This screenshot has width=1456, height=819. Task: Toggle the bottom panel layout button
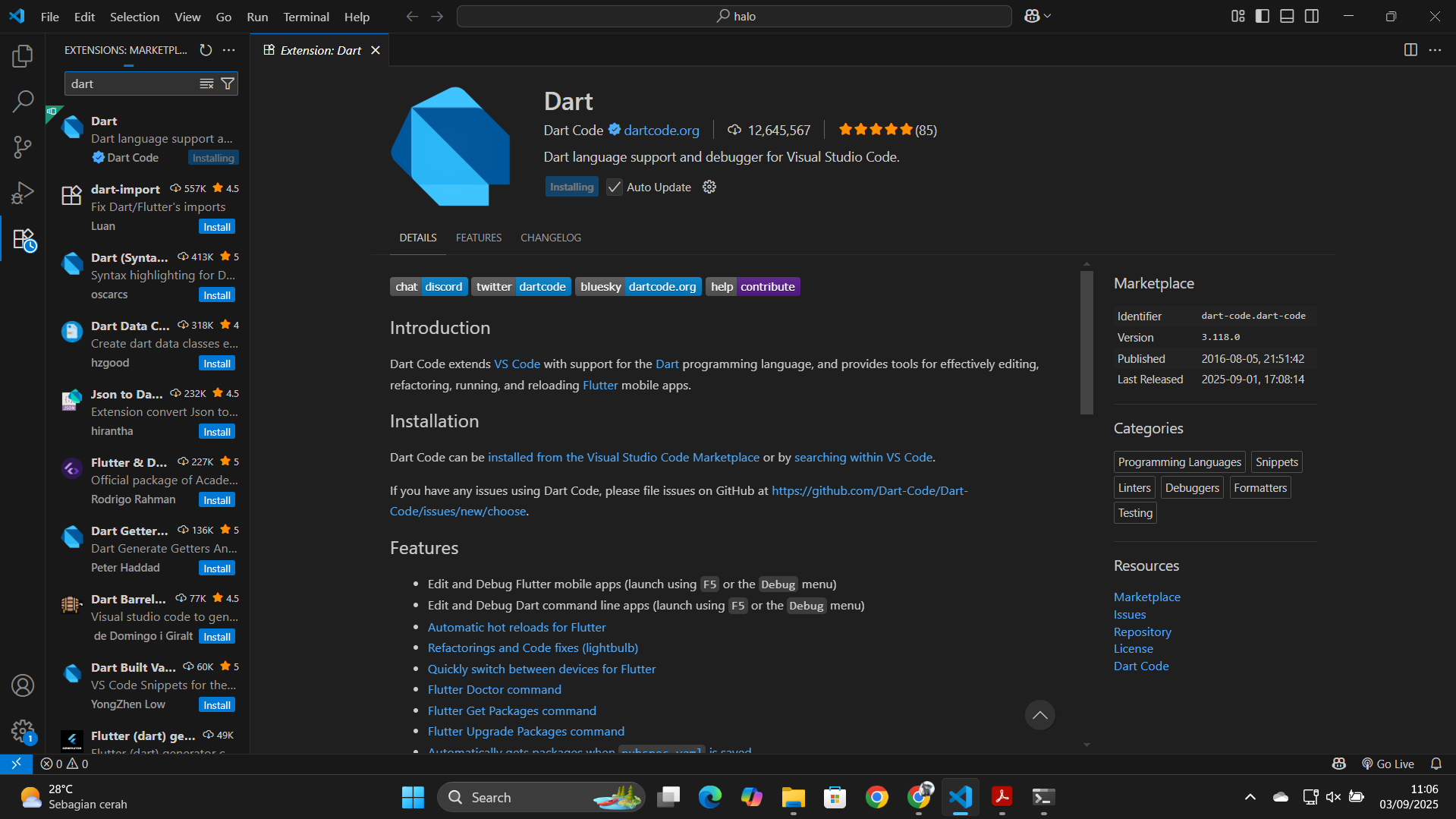pos(1287,16)
